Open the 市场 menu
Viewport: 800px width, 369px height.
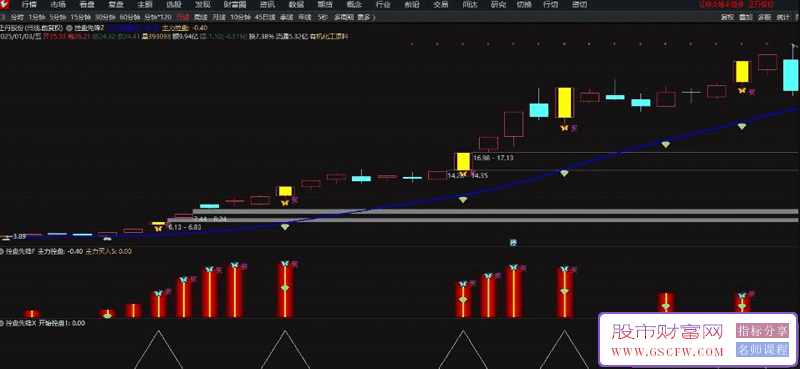click(x=58, y=5)
